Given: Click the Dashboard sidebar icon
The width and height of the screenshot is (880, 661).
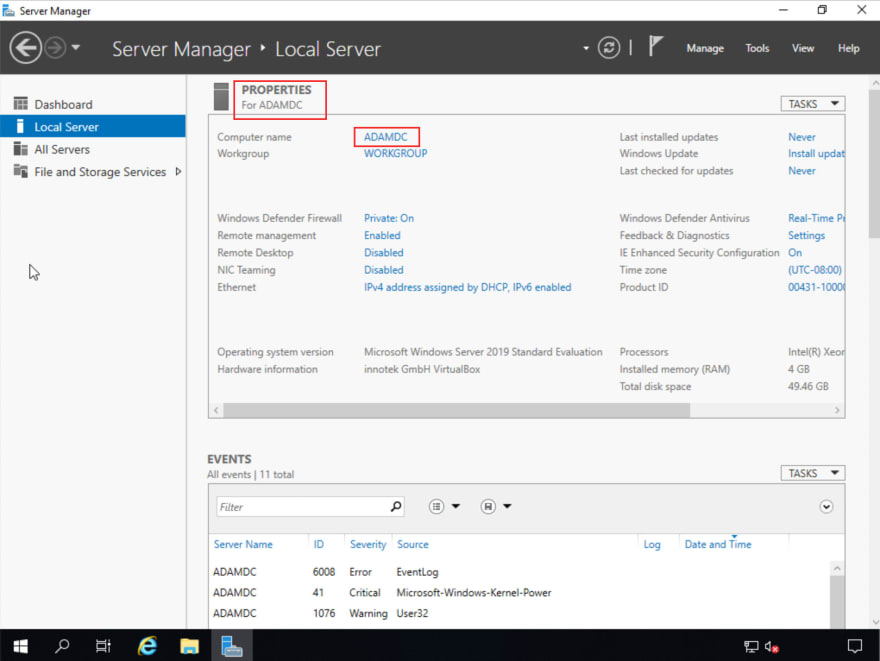Looking at the screenshot, I should tap(21, 104).
